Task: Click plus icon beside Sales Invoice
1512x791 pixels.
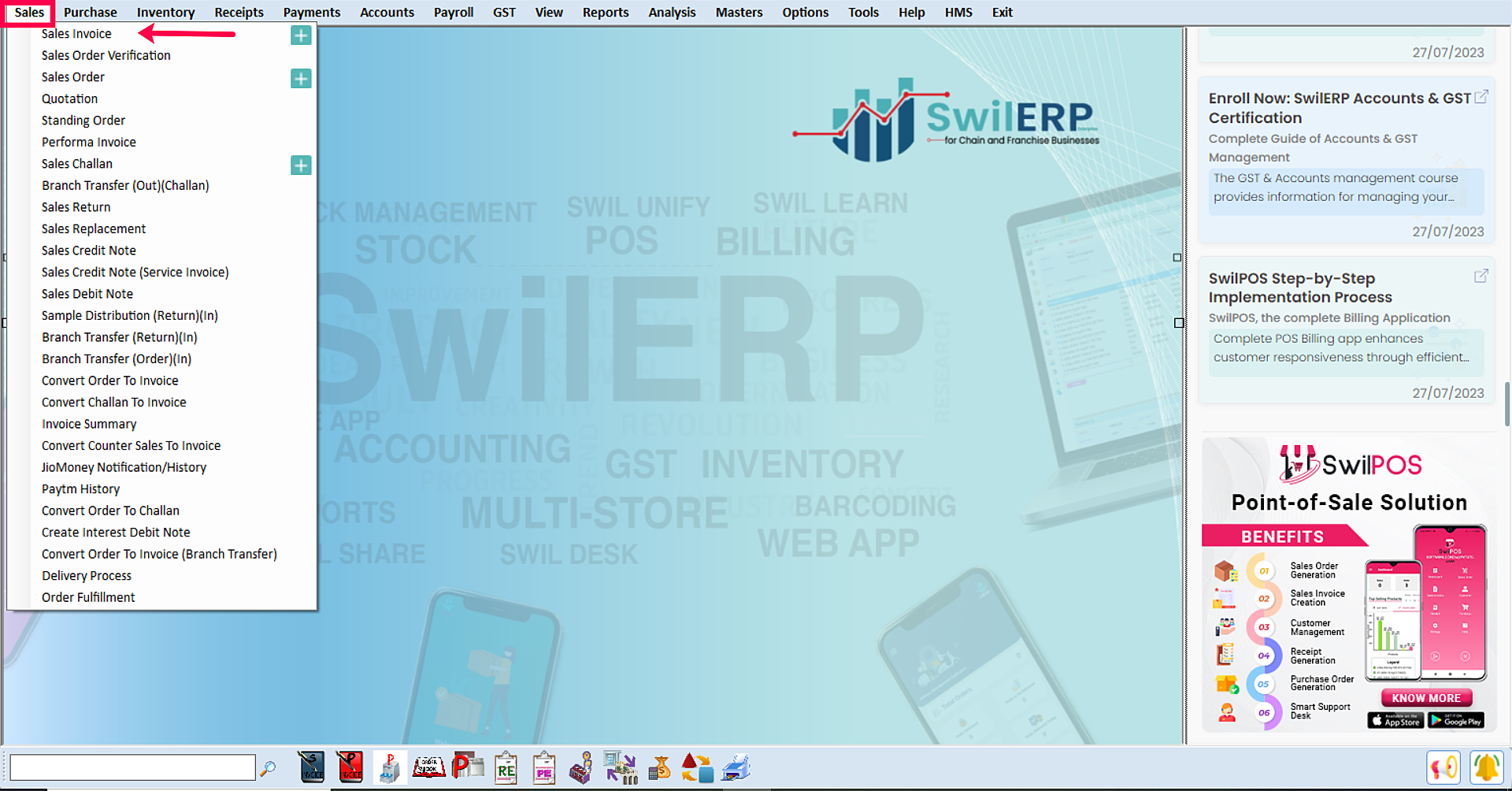Action: click(301, 35)
